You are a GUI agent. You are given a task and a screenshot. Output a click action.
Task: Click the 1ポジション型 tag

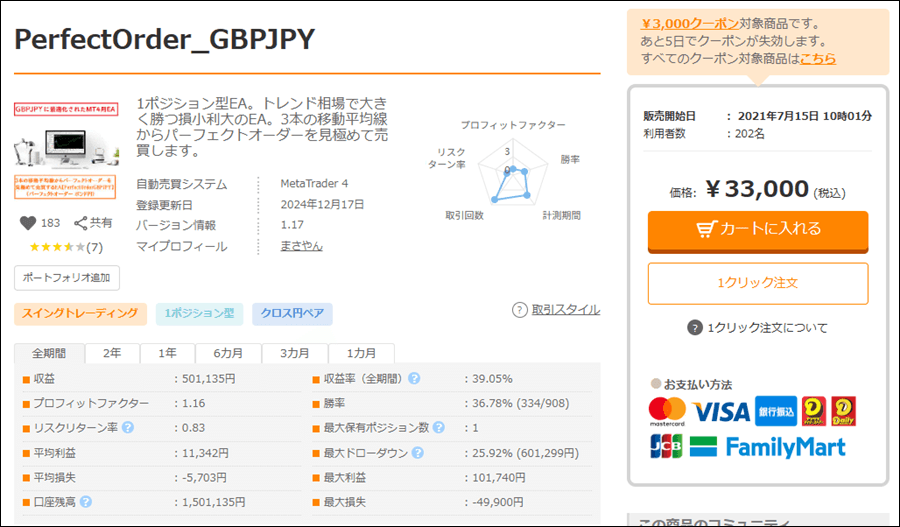click(199, 313)
